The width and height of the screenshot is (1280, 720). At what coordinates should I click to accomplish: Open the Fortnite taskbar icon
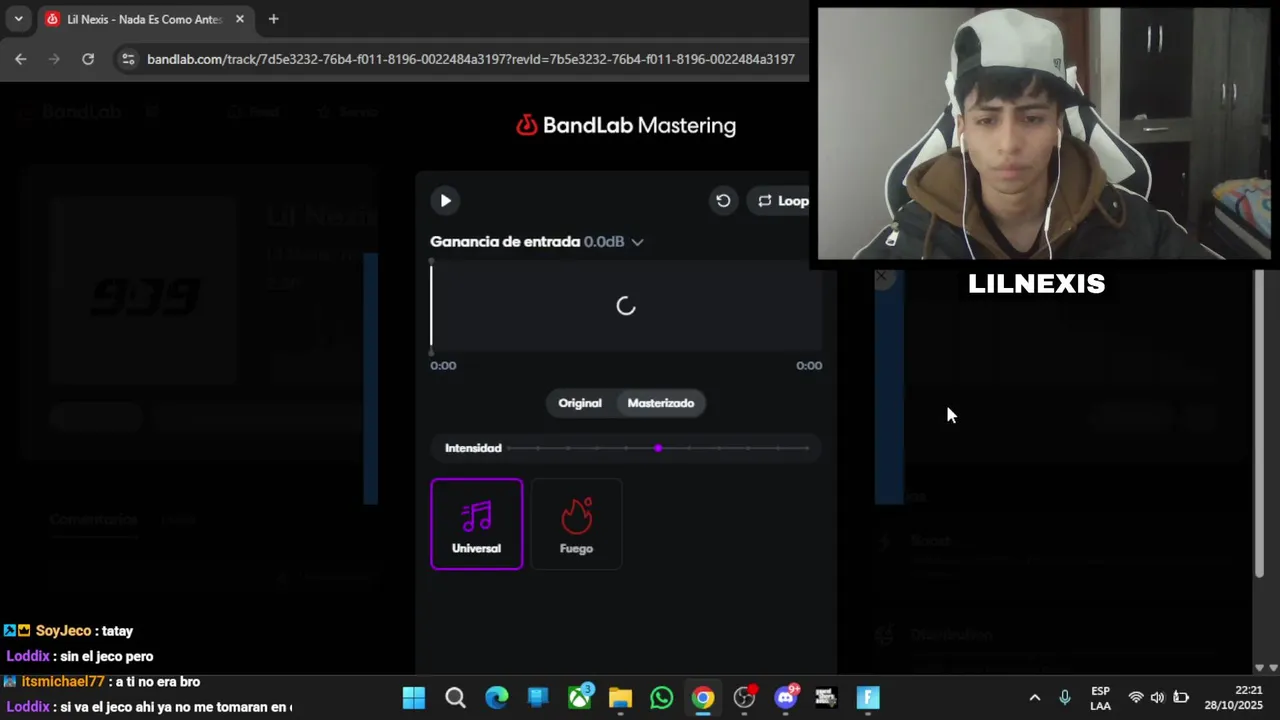[868, 698]
